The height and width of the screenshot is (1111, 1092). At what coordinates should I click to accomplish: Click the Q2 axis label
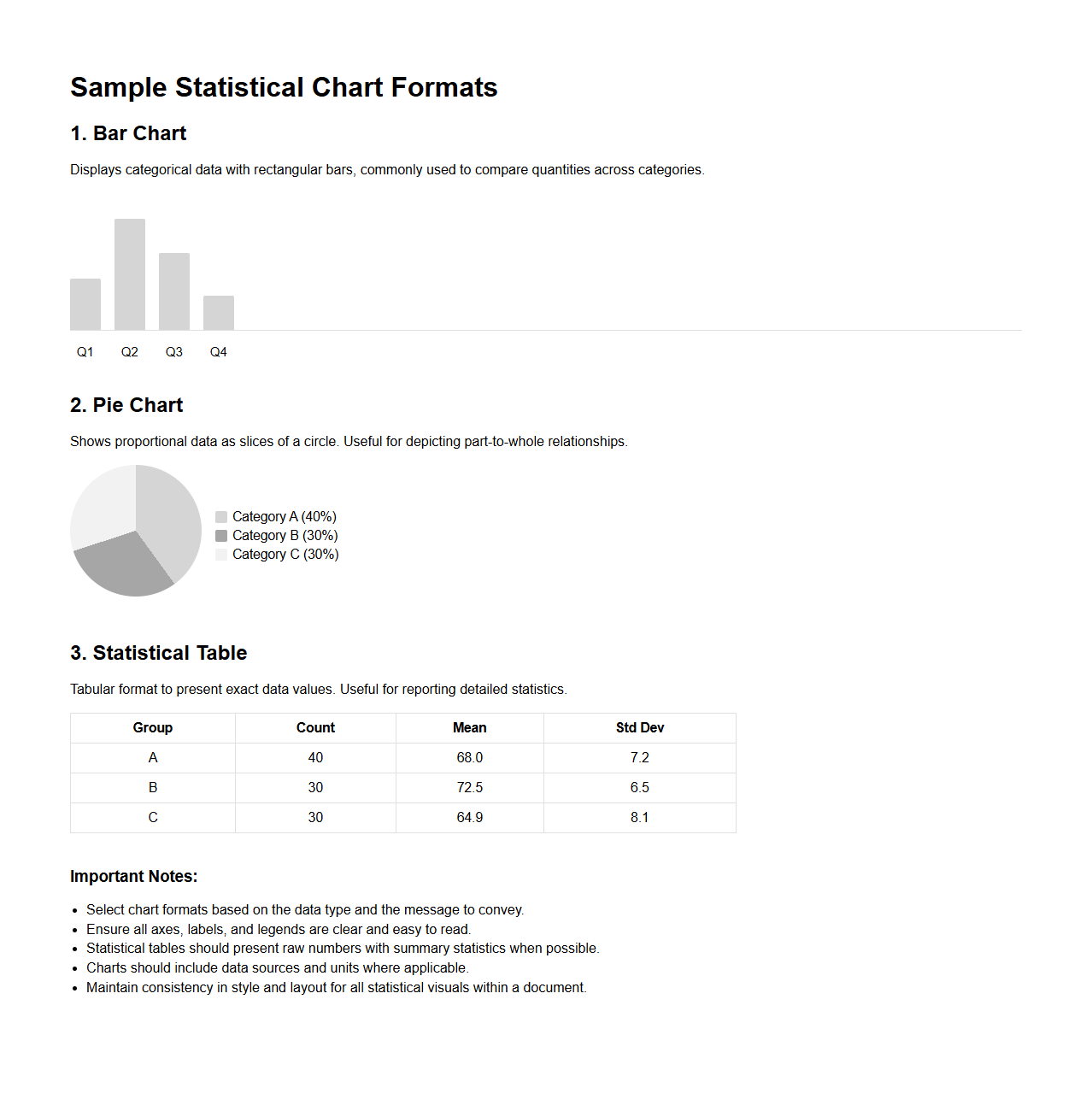(130, 352)
